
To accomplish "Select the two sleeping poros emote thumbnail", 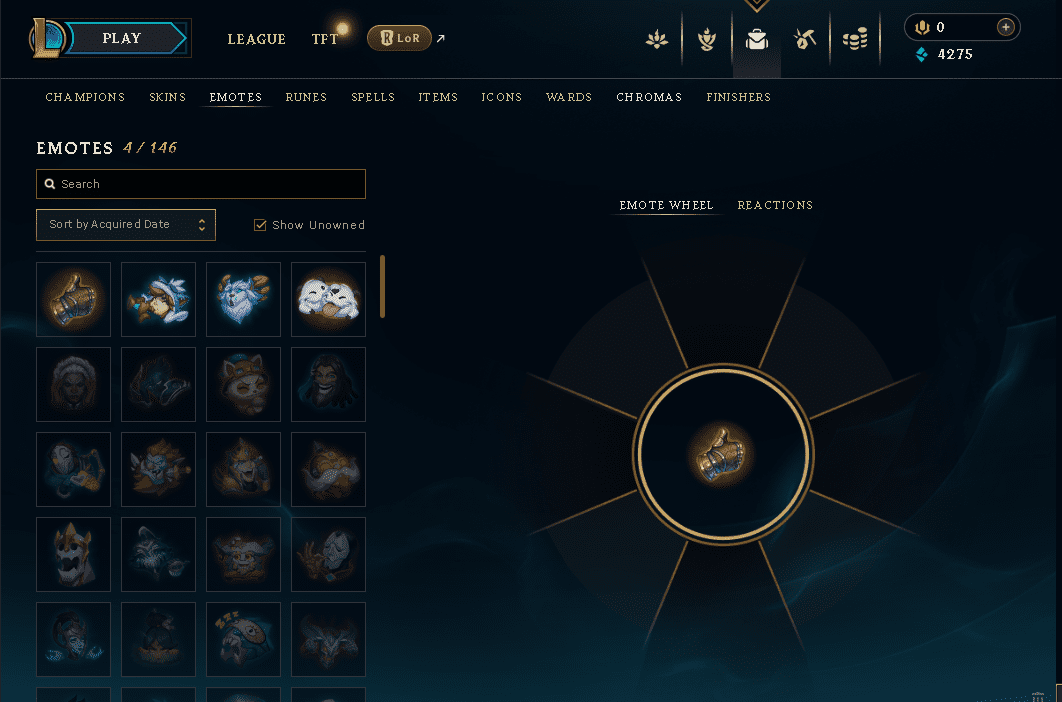I will click(328, 300).
